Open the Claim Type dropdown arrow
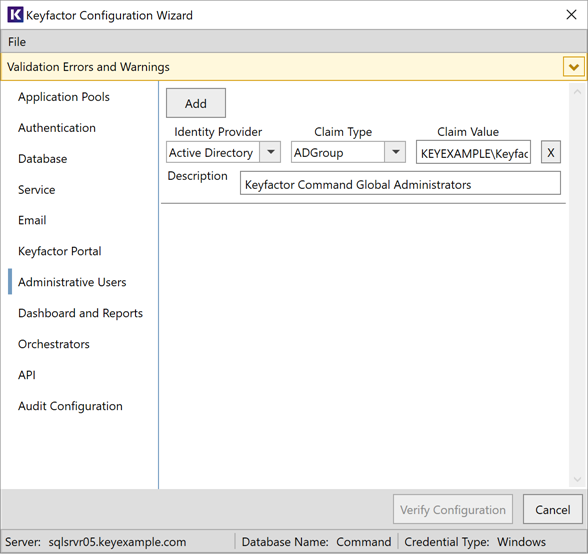 395,152
